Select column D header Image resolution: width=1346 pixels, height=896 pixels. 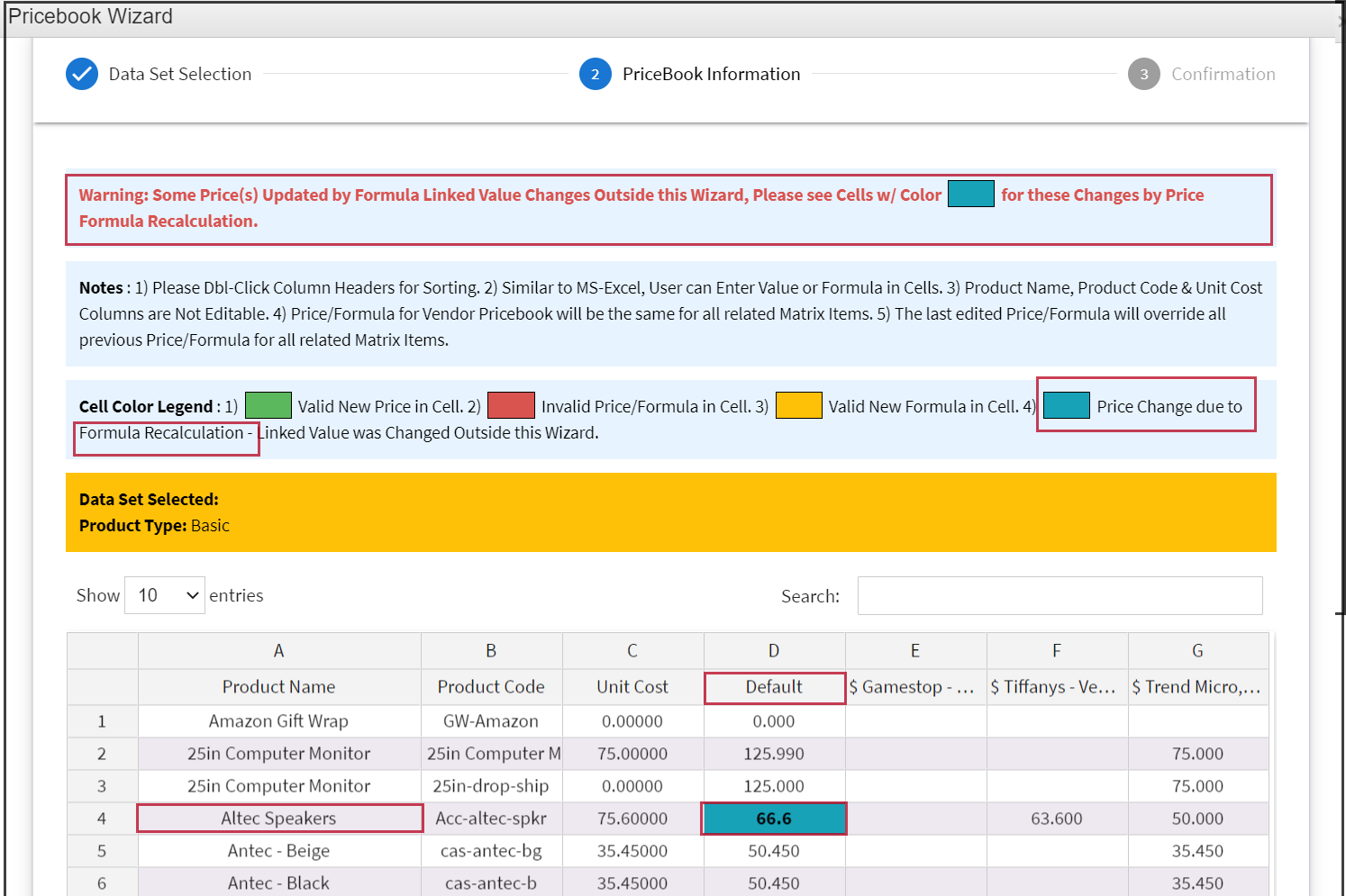(774, 650)
